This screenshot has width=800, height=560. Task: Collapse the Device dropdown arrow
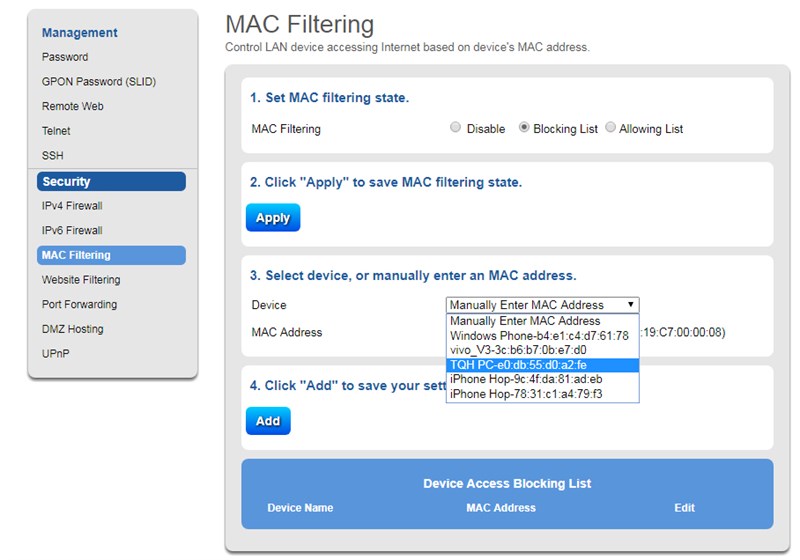[631, 304]
